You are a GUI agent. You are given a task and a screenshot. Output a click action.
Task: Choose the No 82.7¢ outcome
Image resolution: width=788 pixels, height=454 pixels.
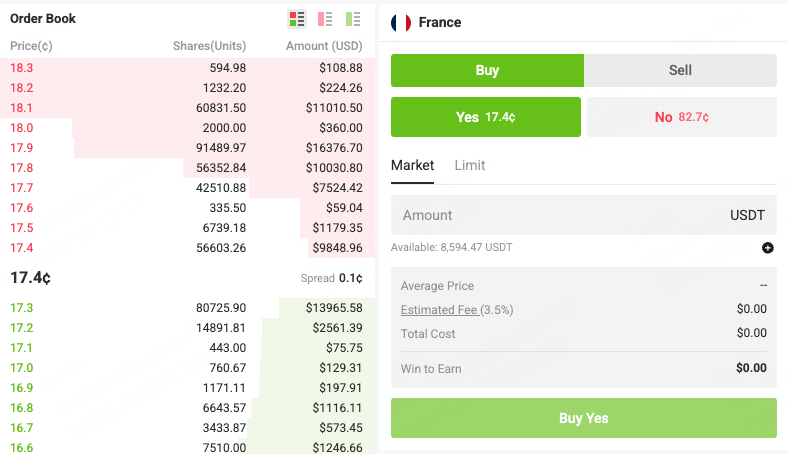pyautogui.click(x=681, y=117)
